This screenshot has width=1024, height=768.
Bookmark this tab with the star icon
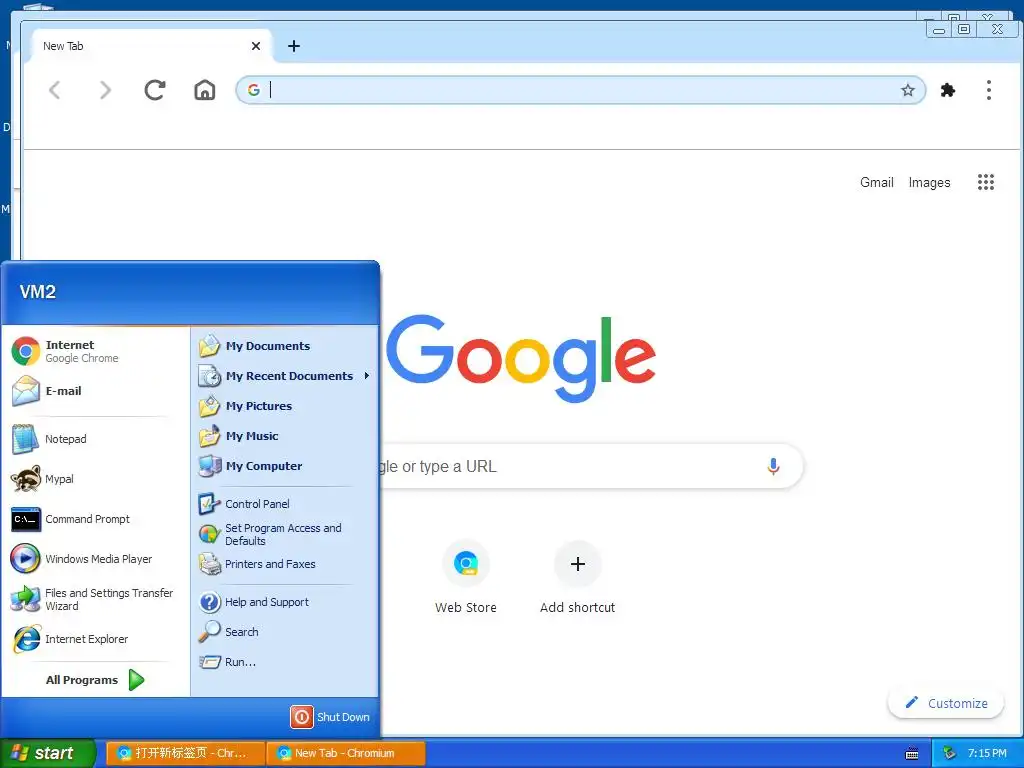tap(908, 90)
